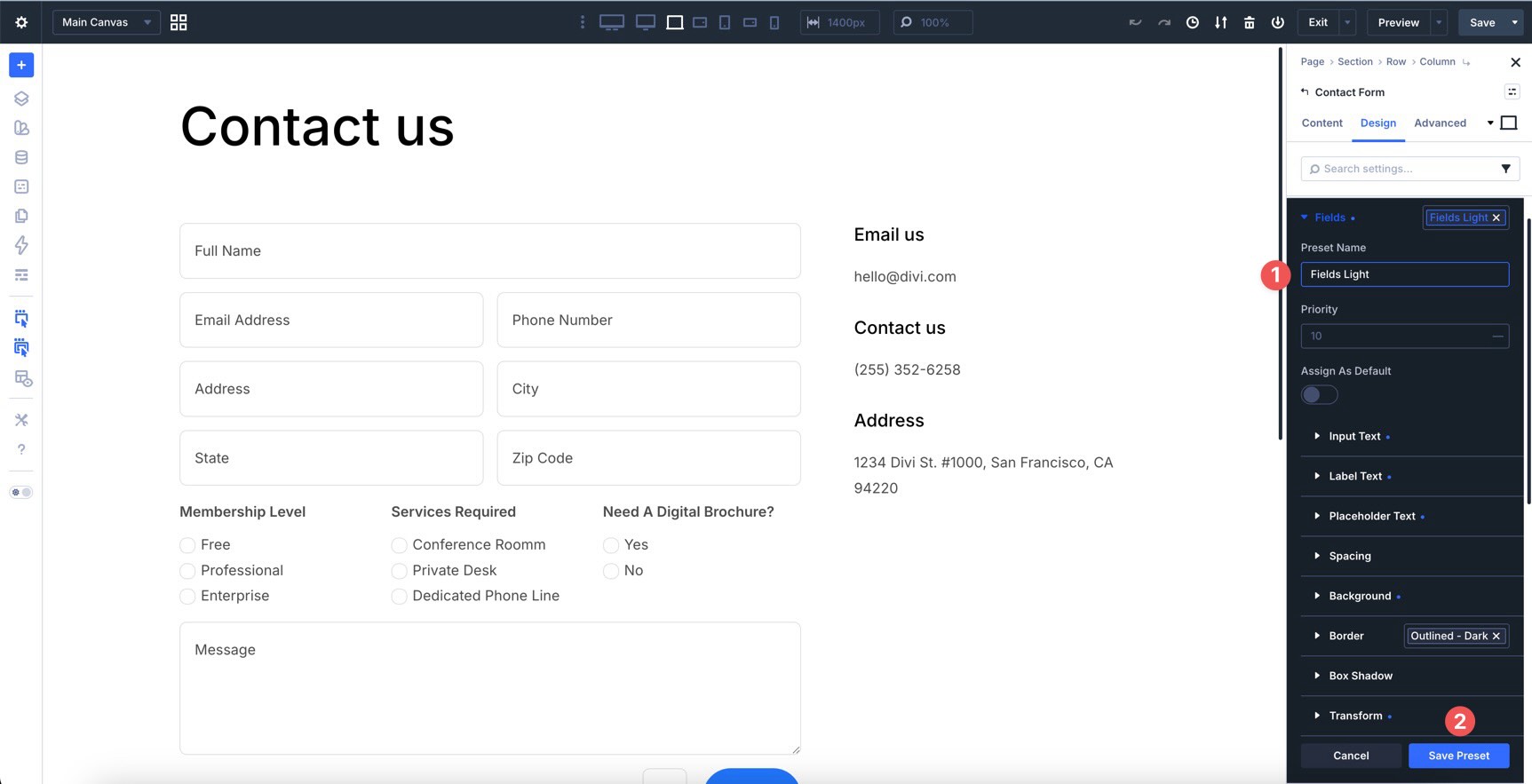Cancel the preset editing
This screenshot has width=1532, height=784.
[x=1351, y=756]
